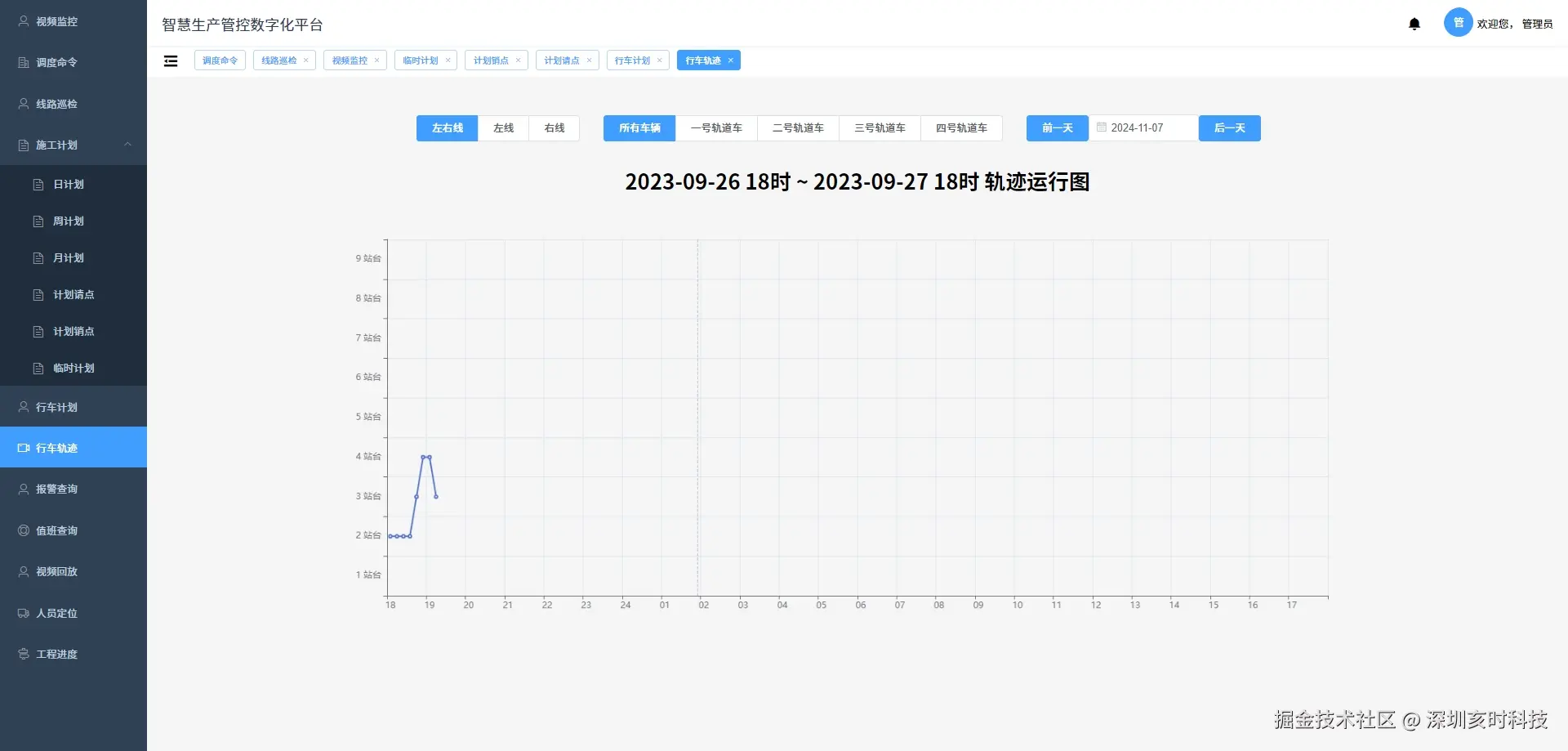Image resolution: width=1568 pixels, height=751 pixels.
Task: Click the 日计划 document icon
Action: [38, 185]
